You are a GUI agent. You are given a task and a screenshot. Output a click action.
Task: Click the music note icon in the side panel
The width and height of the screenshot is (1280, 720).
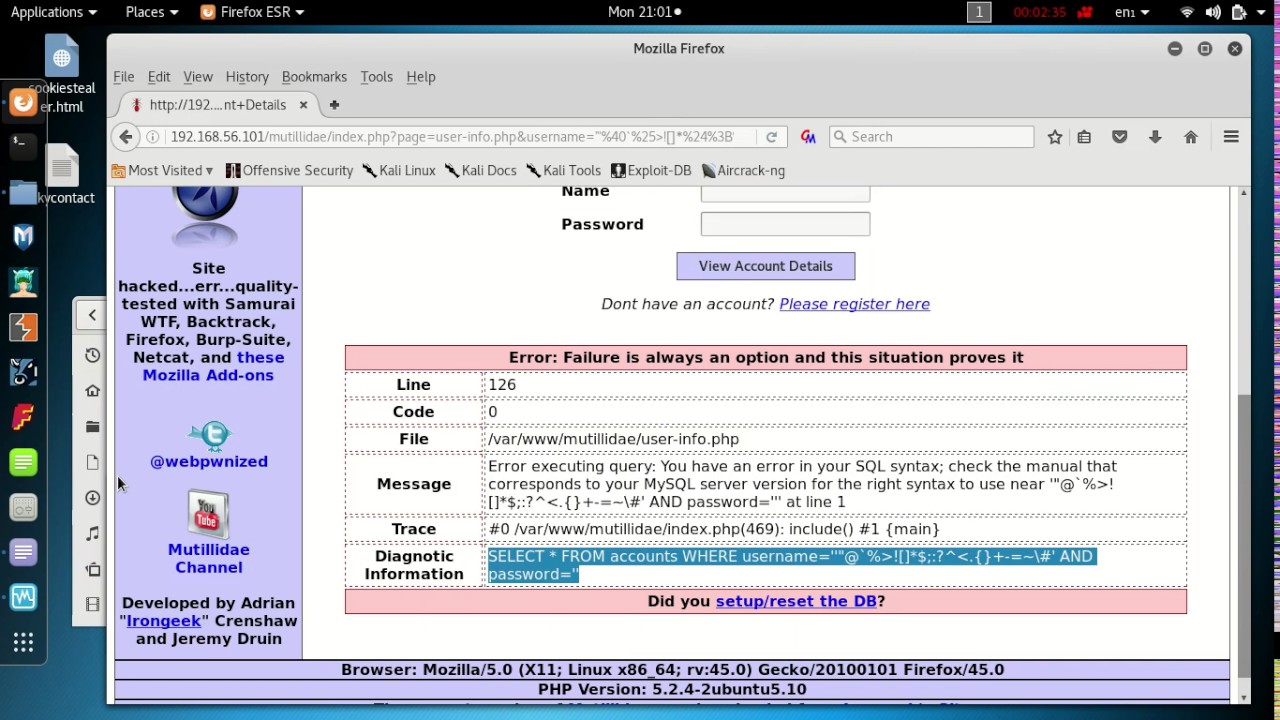[x=92, y=534]
